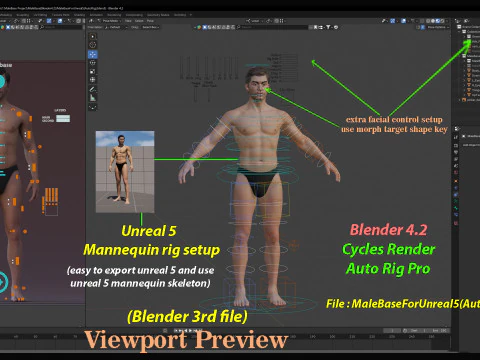Toggle the blue mirror option beside Pose Options

423,27
